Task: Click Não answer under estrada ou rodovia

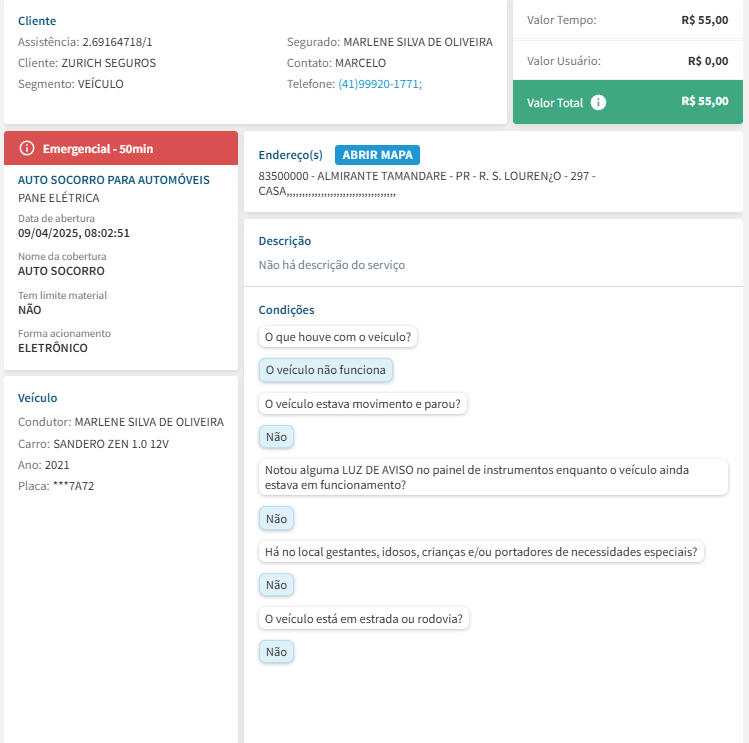Action: [276, 652]
